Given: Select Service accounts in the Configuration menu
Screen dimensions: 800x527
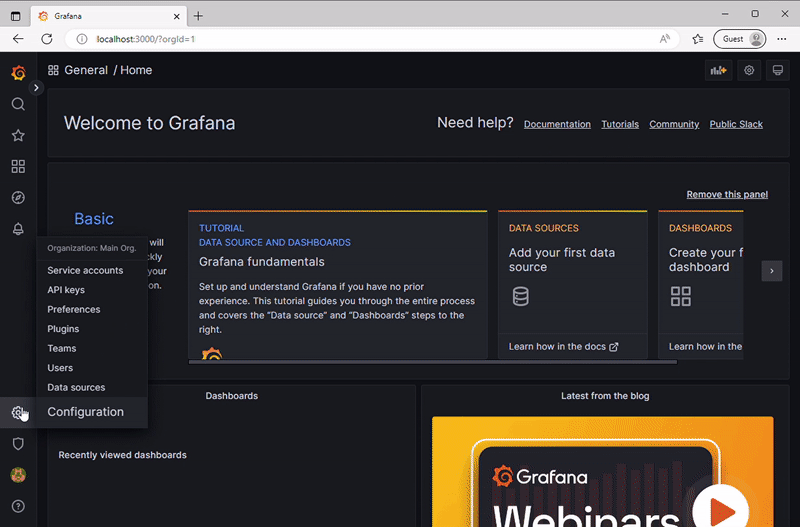Looking at the screenshot, I should [x=85, y=270].
